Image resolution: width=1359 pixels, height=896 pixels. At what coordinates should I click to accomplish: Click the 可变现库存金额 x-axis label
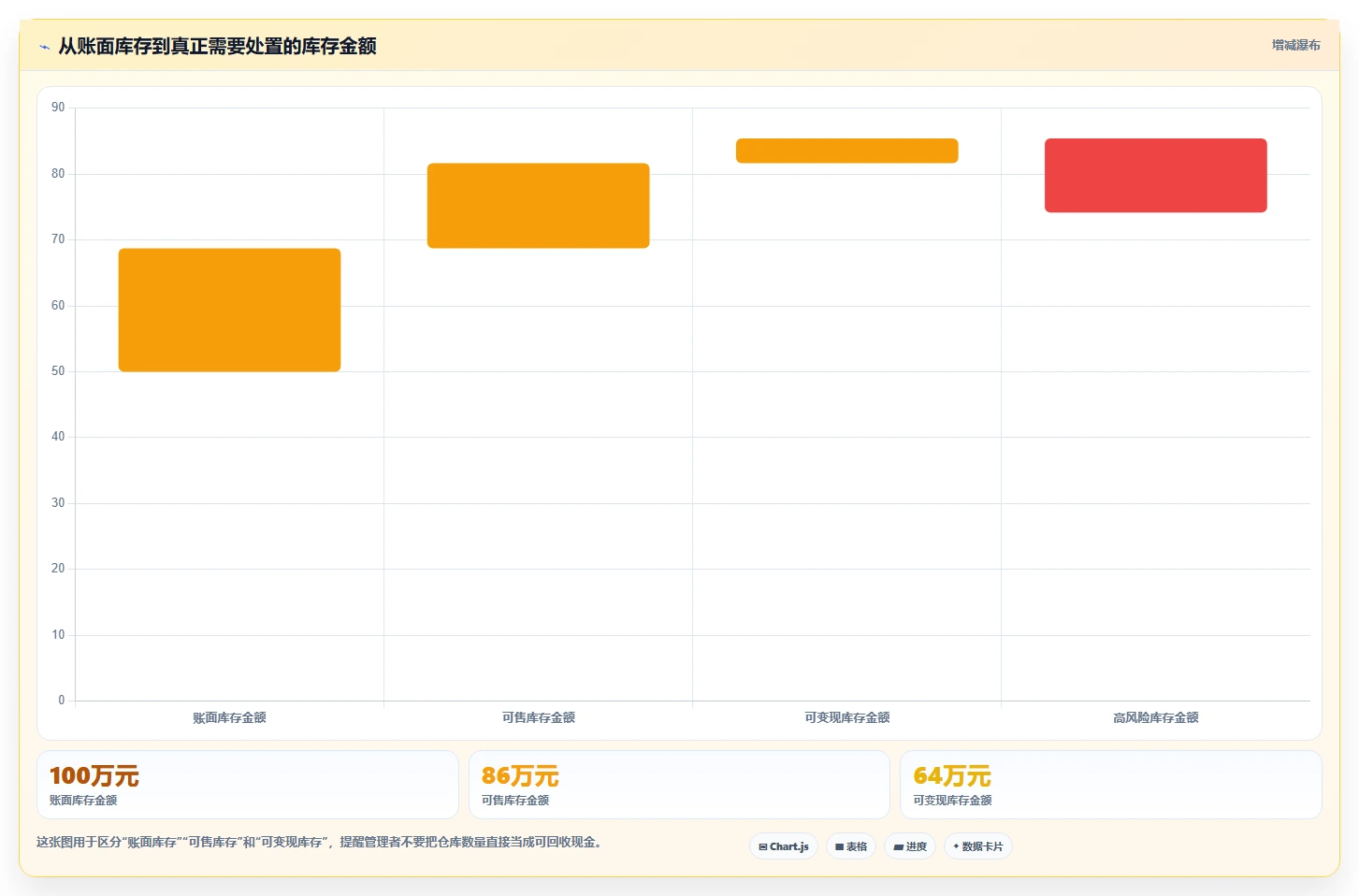point(846,717)
